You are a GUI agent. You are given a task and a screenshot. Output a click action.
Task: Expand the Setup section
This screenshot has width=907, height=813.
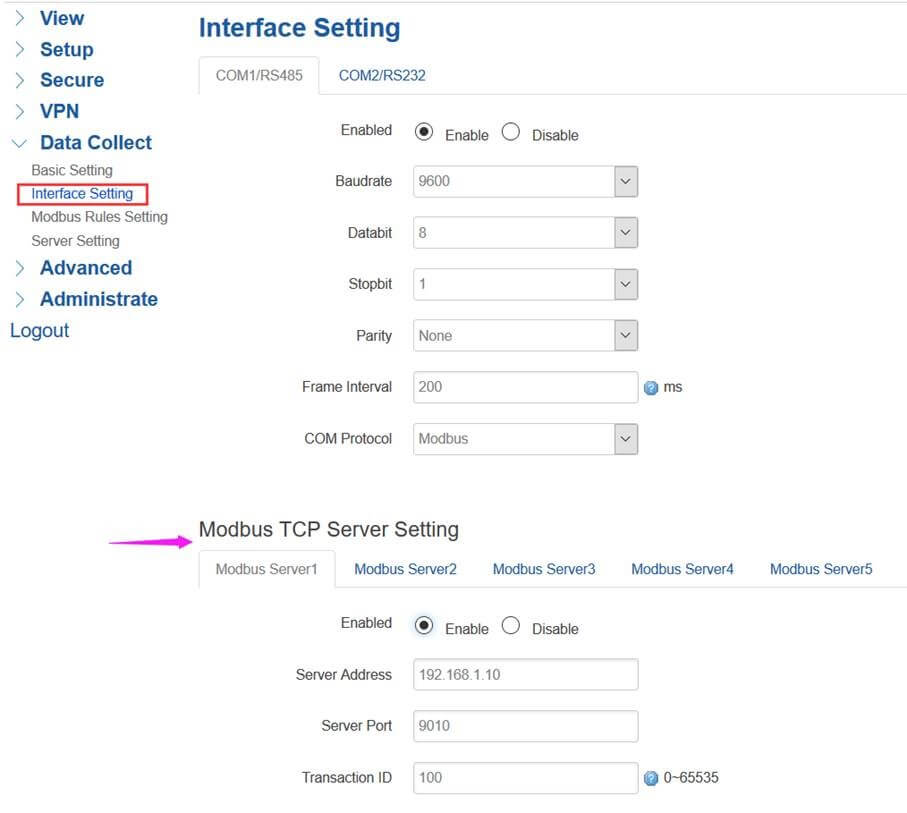click(66, 49)
